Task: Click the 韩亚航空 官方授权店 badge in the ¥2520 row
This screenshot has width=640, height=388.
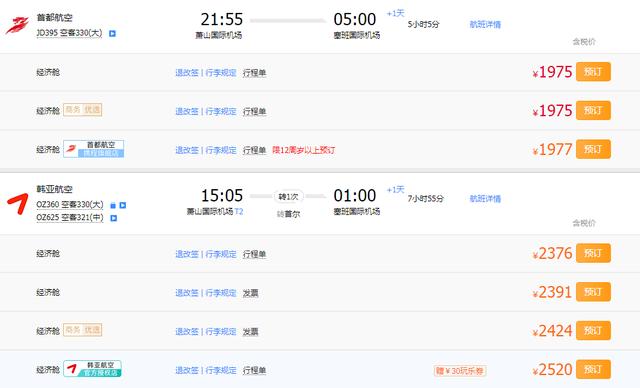Action: click(x=92, y=369)
